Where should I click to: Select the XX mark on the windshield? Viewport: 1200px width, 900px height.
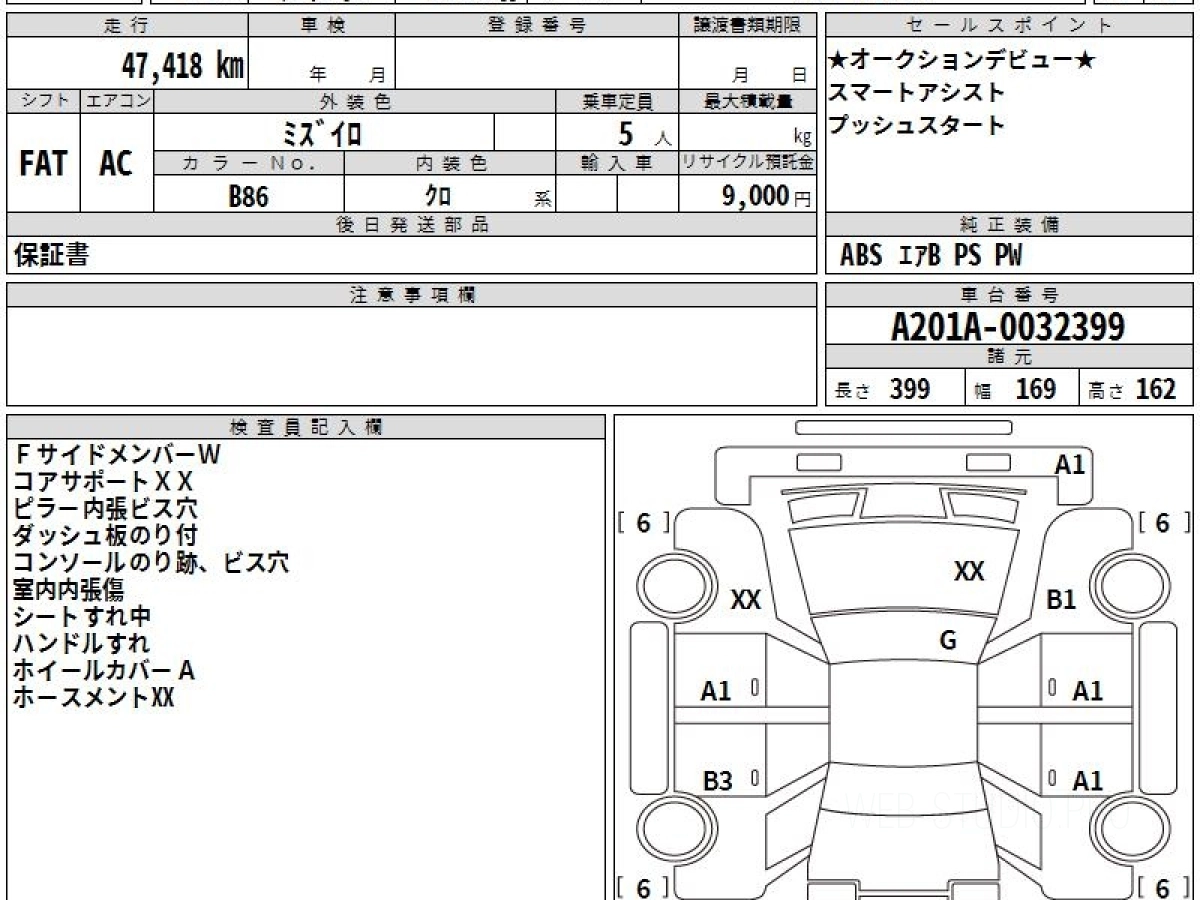[x=968, y=571]
